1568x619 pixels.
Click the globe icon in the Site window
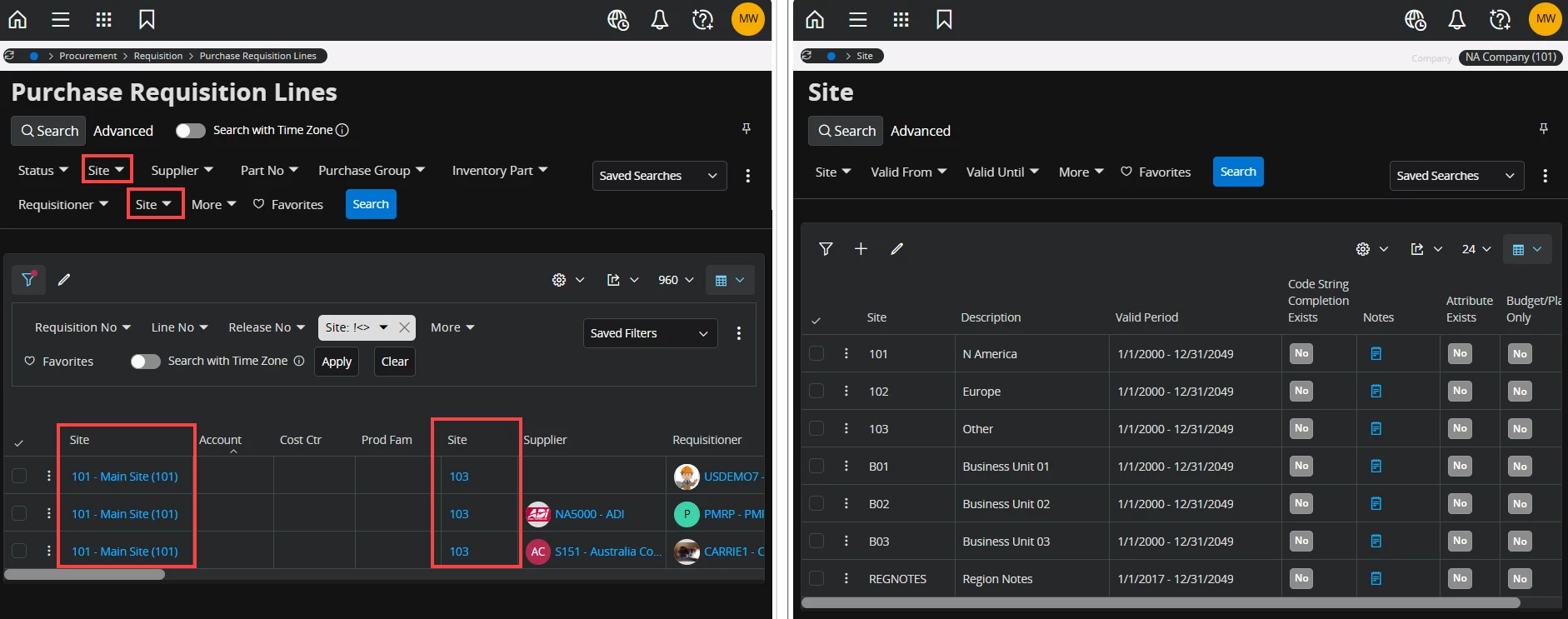pyautogui.click(x=1416, y=19)
